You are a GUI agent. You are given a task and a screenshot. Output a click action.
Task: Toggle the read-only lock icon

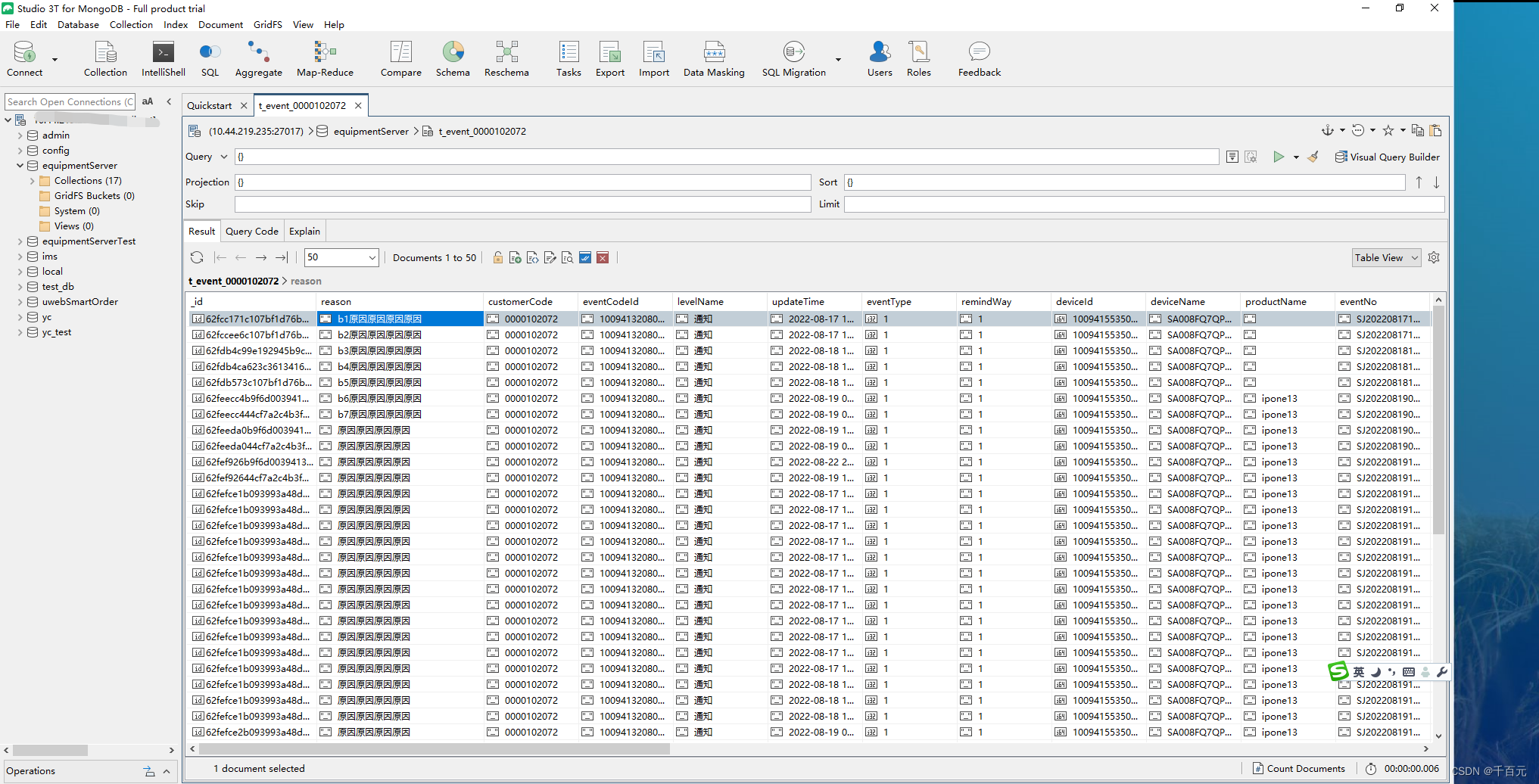497,257
